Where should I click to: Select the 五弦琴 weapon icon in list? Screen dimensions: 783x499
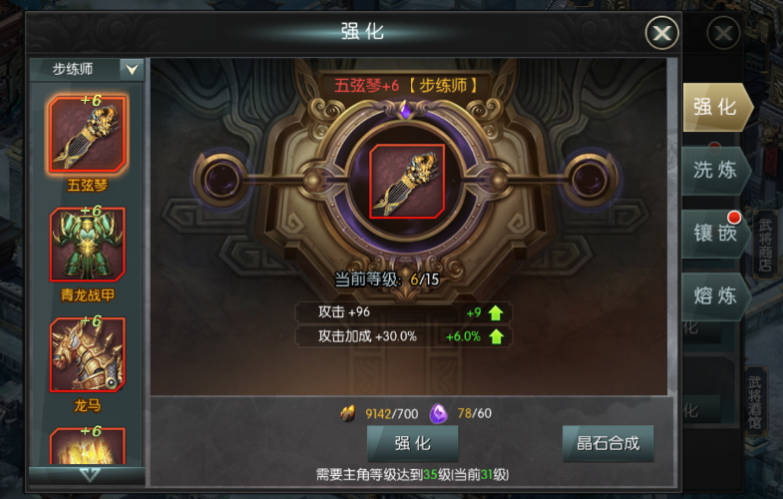[x=87, y=134]
